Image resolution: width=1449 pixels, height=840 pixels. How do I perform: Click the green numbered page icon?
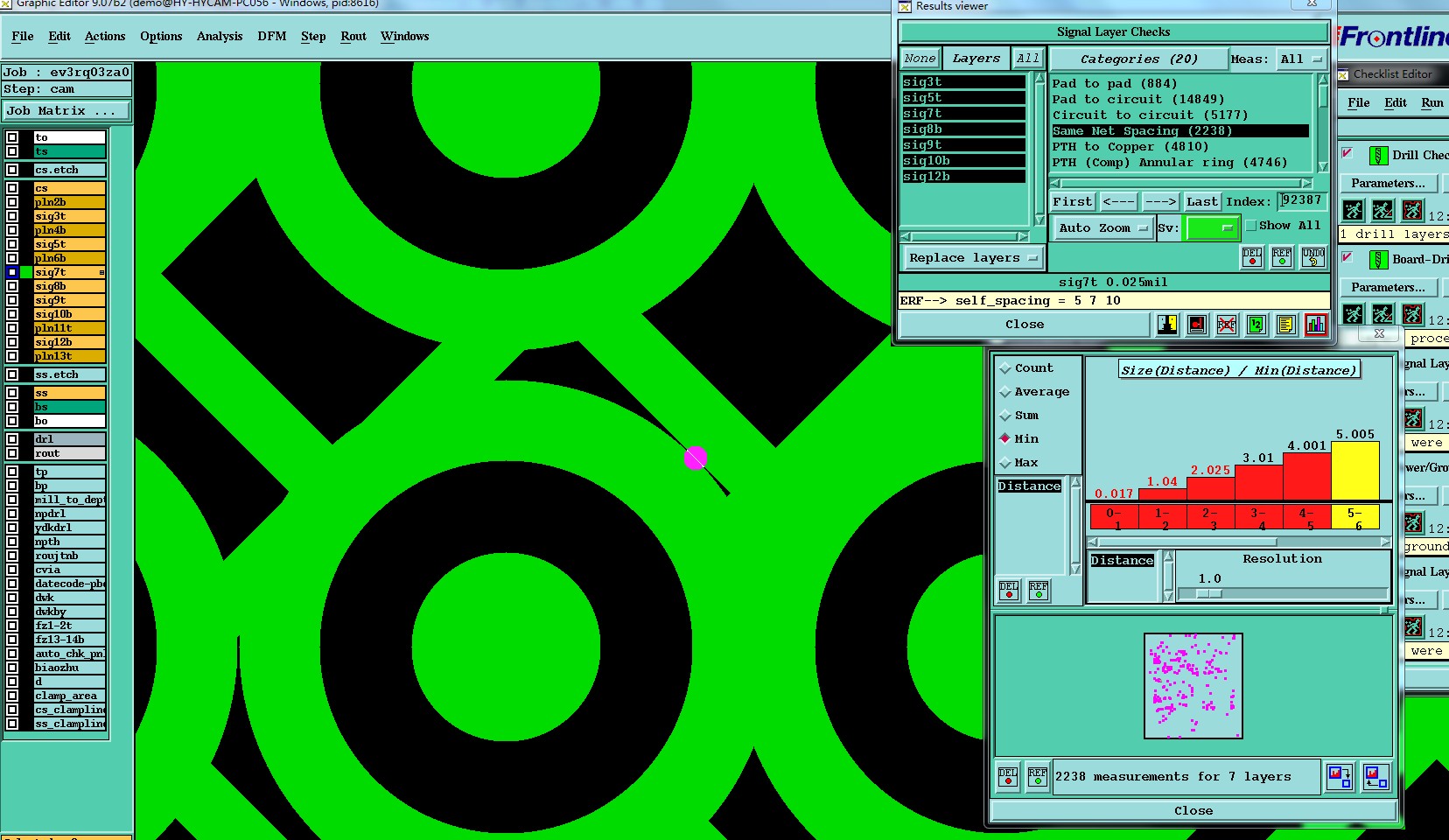[x=1256, y=325]
